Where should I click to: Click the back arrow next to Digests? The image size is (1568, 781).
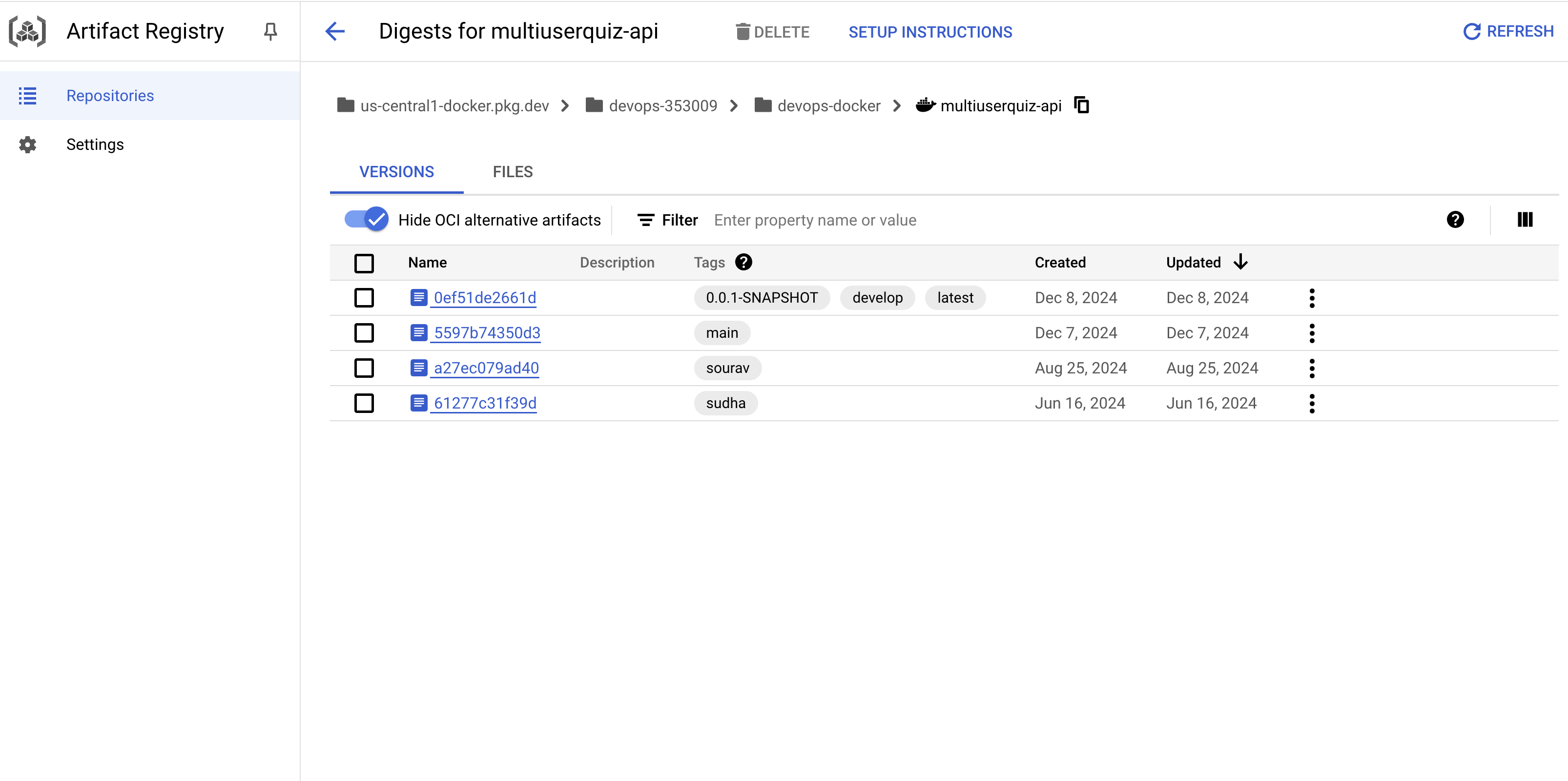[335, 32]
